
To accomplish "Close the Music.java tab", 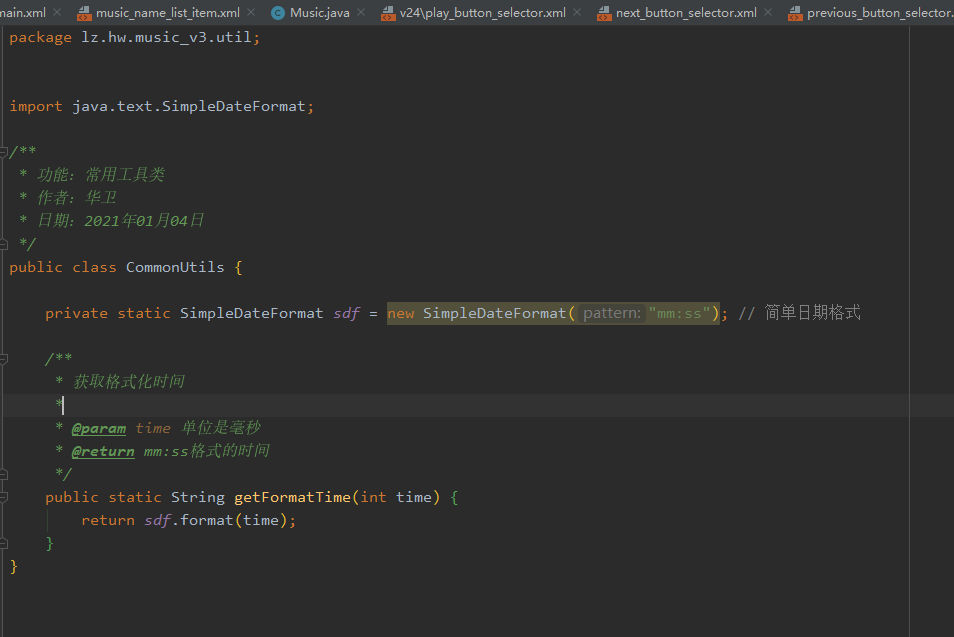I will click(x=361, y=12).
